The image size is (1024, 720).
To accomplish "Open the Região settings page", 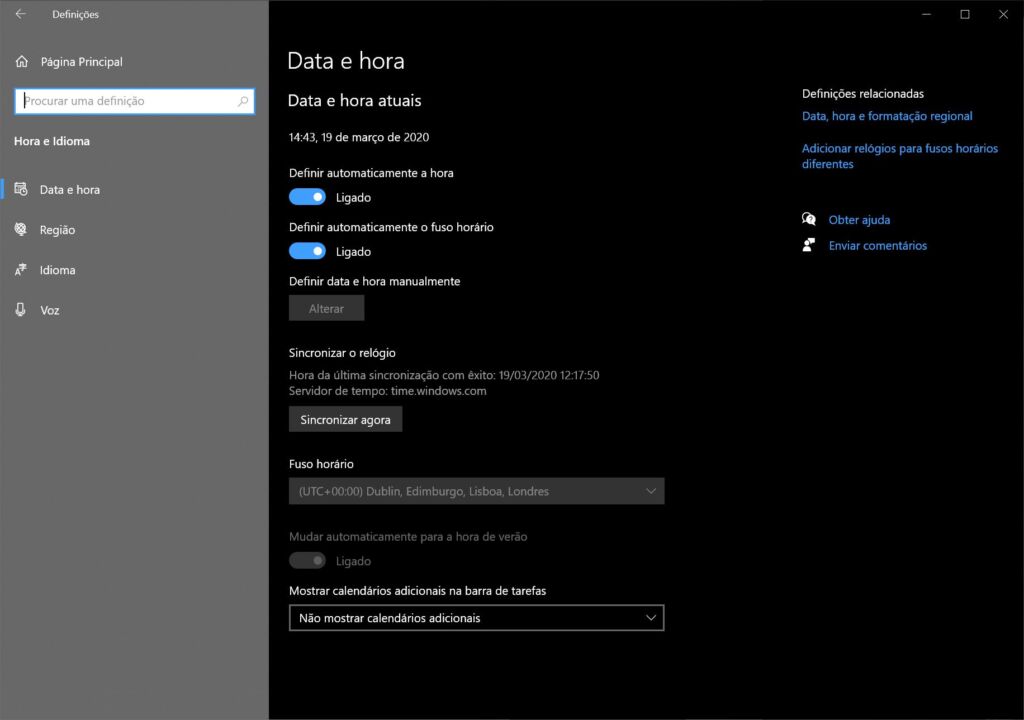I will pos(57,230).
